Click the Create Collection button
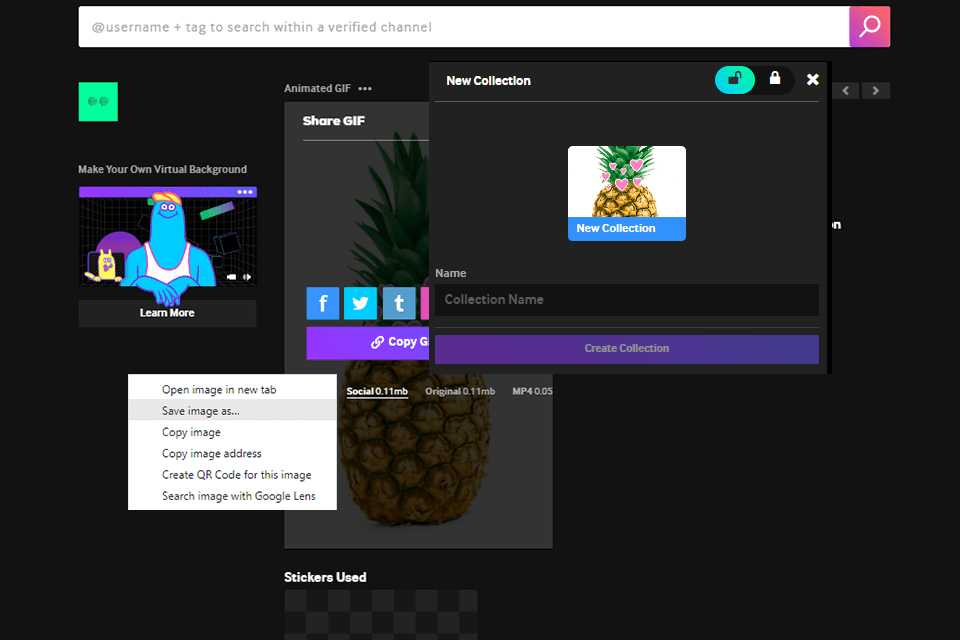Screen dimensions: 960x640 coord(626,348)
